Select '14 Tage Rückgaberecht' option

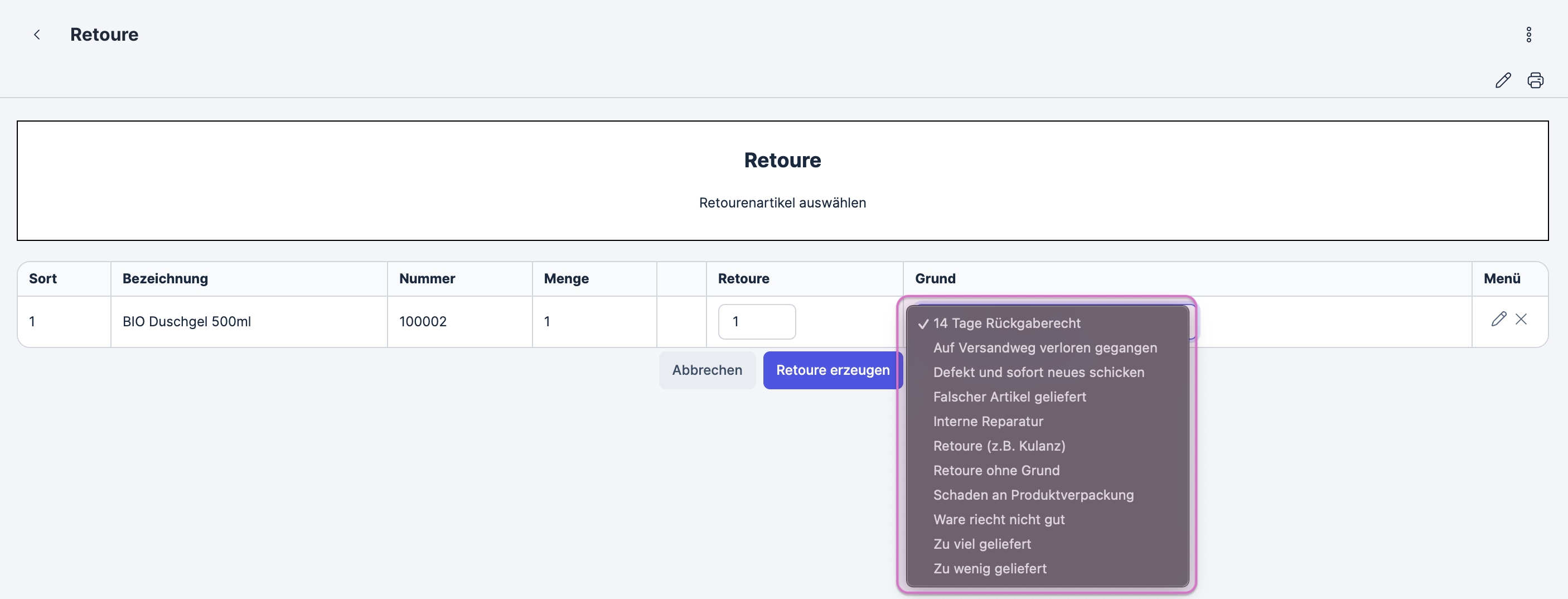pyautogui.click(x=1006, y=323)
